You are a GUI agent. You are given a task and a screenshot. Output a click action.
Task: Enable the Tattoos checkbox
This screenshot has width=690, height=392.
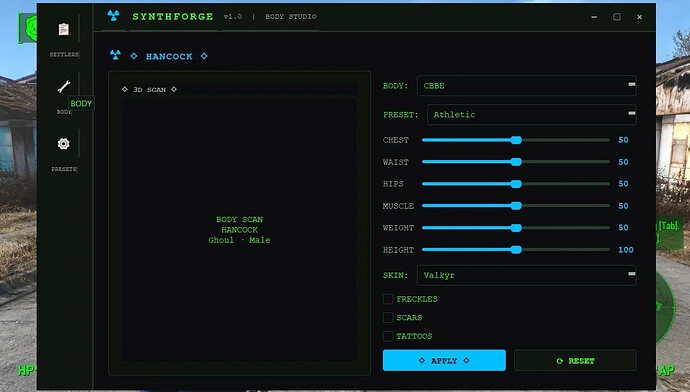pos(388,336)
